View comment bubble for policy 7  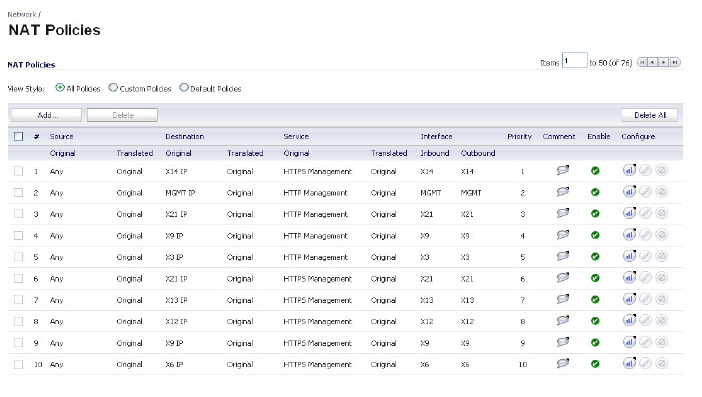563,299
